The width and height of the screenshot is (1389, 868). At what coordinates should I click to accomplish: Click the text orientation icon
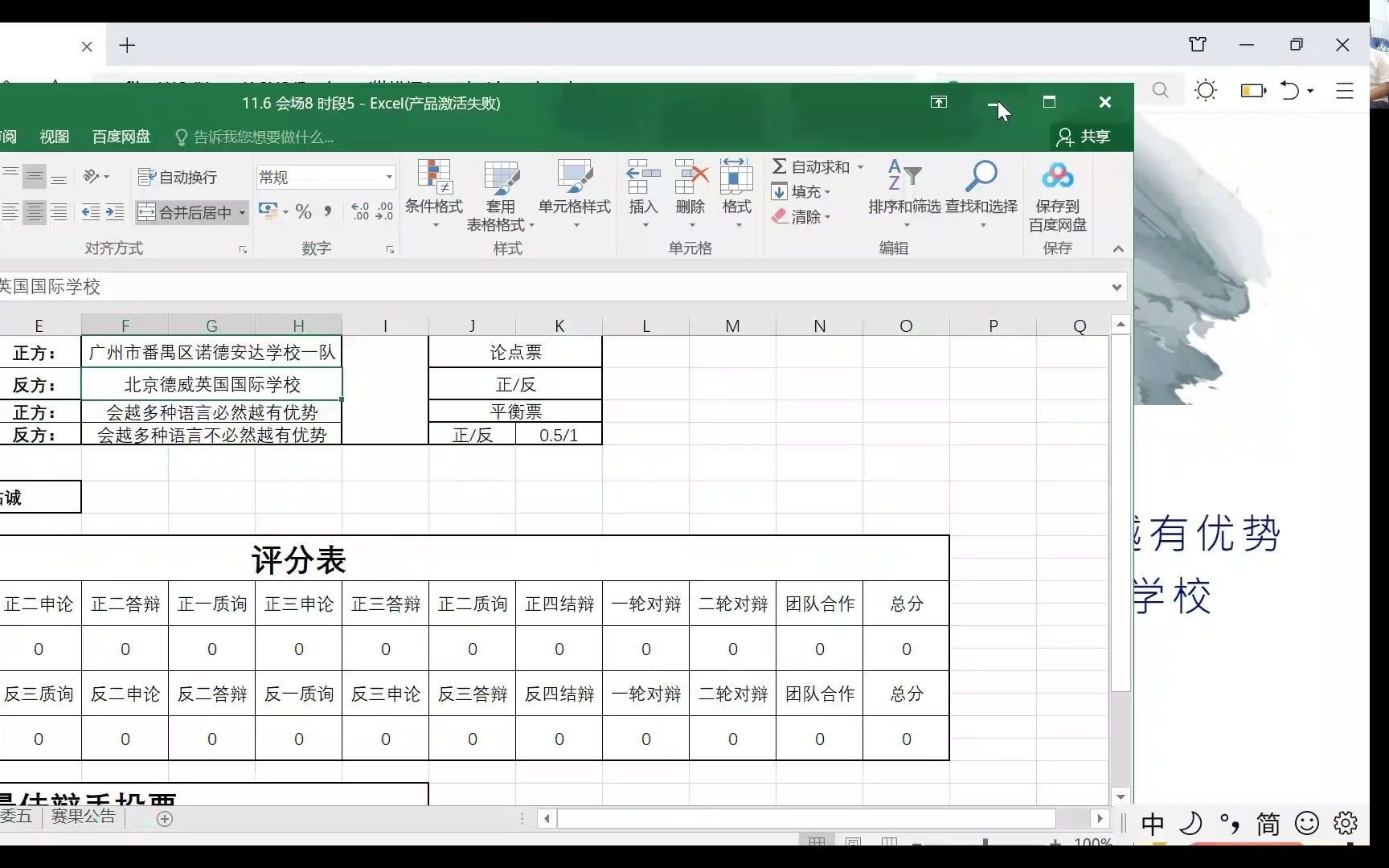[92, 177]
